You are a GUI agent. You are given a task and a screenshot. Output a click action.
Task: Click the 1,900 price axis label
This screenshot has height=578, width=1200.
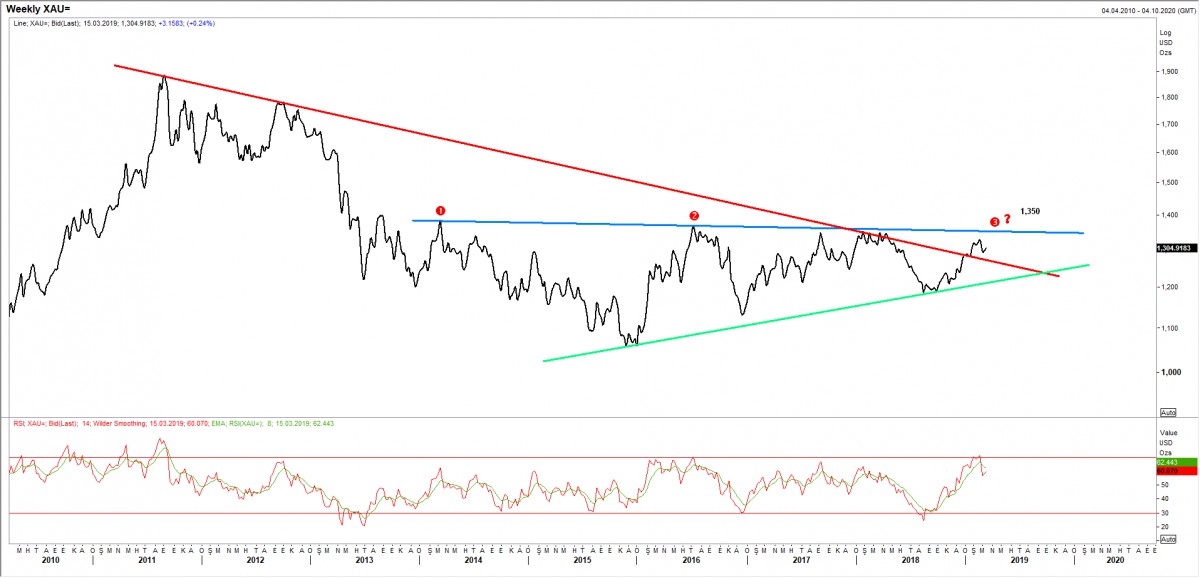1166,72
